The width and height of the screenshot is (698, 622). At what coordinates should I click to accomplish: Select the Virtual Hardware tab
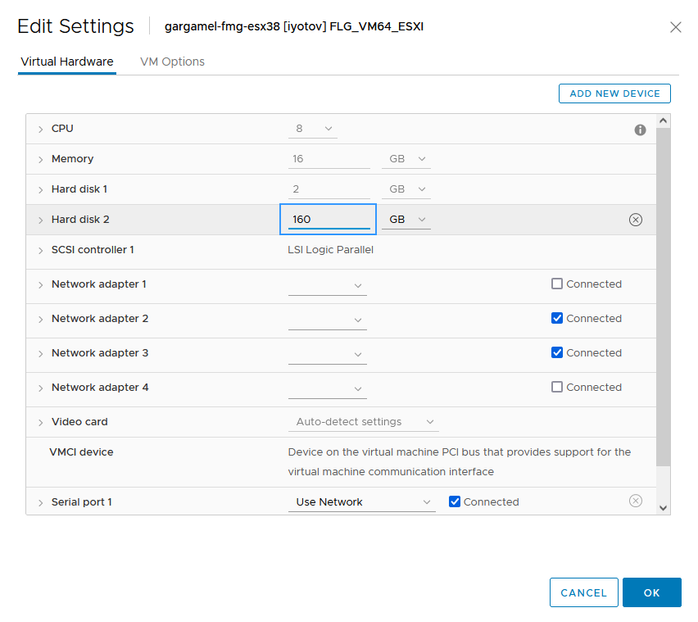pos(67,62)
